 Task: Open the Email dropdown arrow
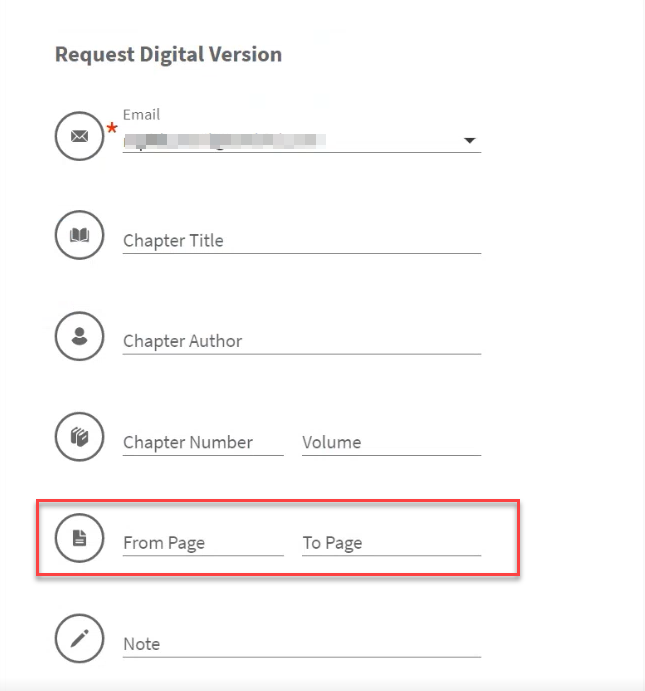pos(469,141)
